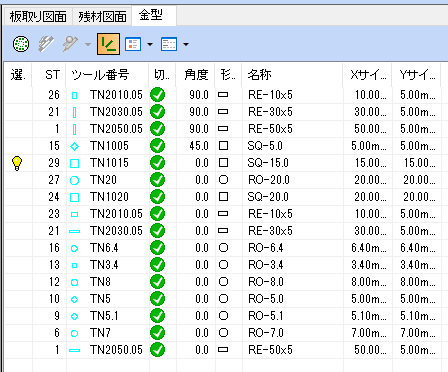The image size is (448, 372).
Task: Click the RO-20.0 name cell
Action: (x=269, y=180)
